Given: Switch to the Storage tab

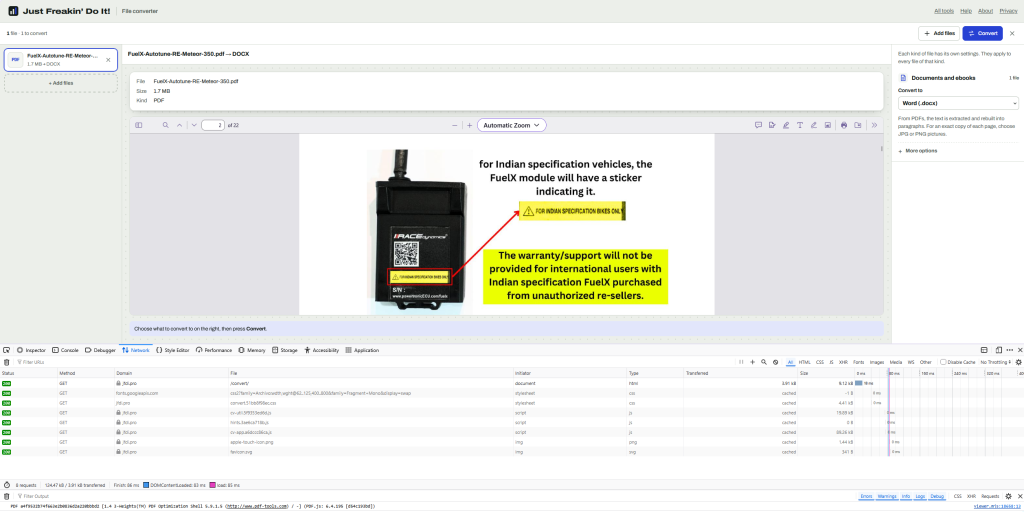Looking at the screenshot, I should [x=285, y=351].
